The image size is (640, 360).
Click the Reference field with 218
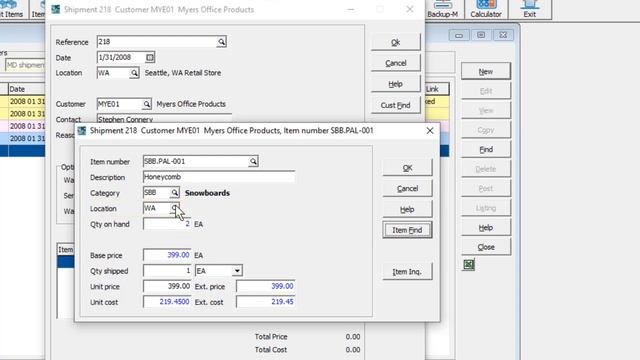(157, 42)
